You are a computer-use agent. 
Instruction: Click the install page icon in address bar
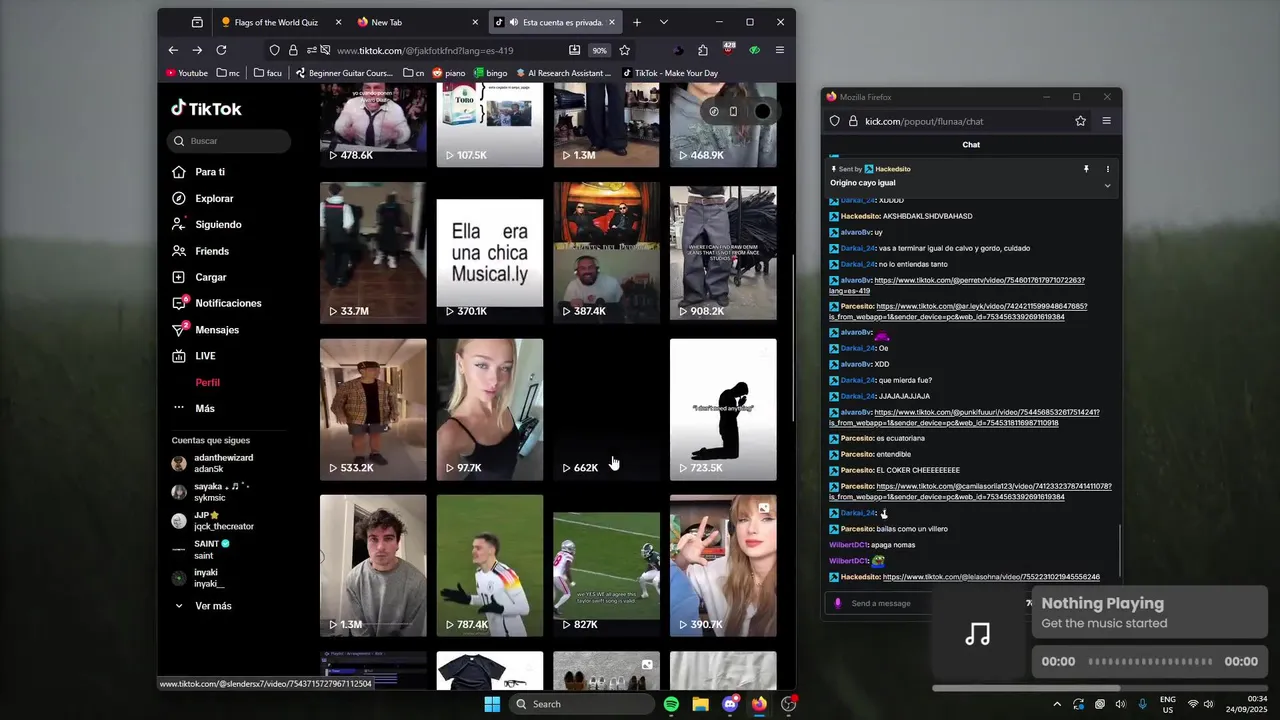(574, 50)
